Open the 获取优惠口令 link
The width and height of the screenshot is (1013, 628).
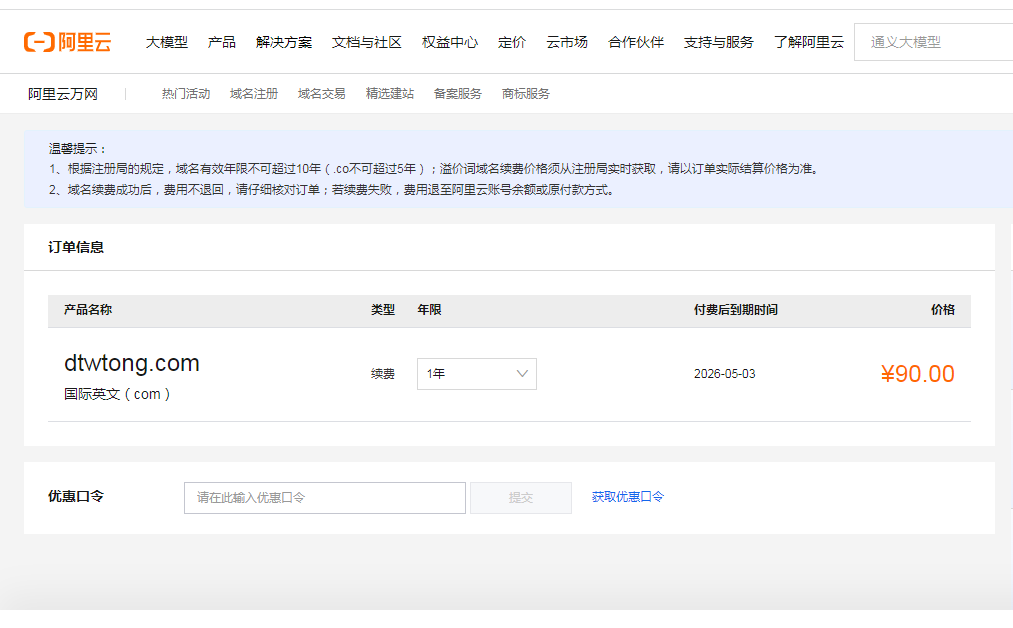coord(627,497)
